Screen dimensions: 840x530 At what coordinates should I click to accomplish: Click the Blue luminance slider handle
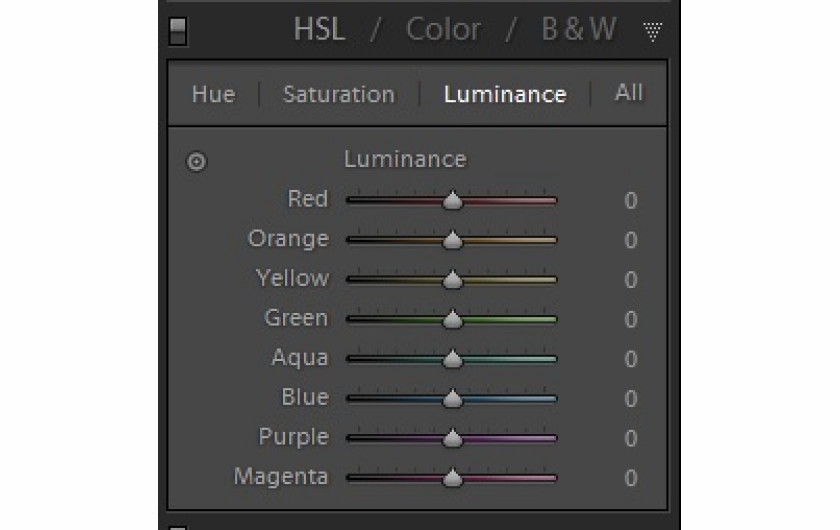pyautogui.click(x=453, y=398)
